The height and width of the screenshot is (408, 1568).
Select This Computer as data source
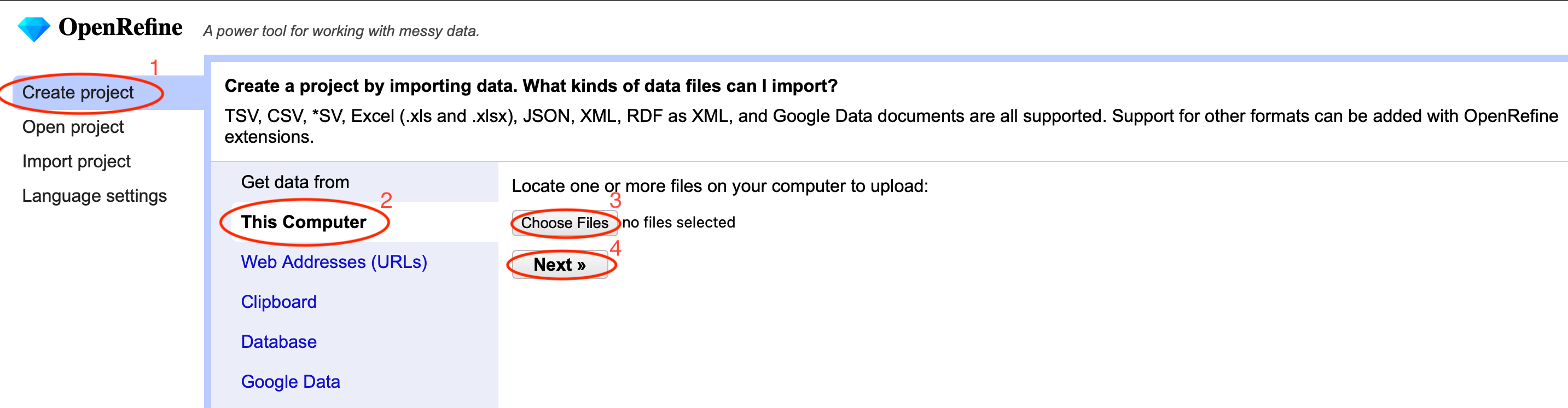(x=304, y=222)
